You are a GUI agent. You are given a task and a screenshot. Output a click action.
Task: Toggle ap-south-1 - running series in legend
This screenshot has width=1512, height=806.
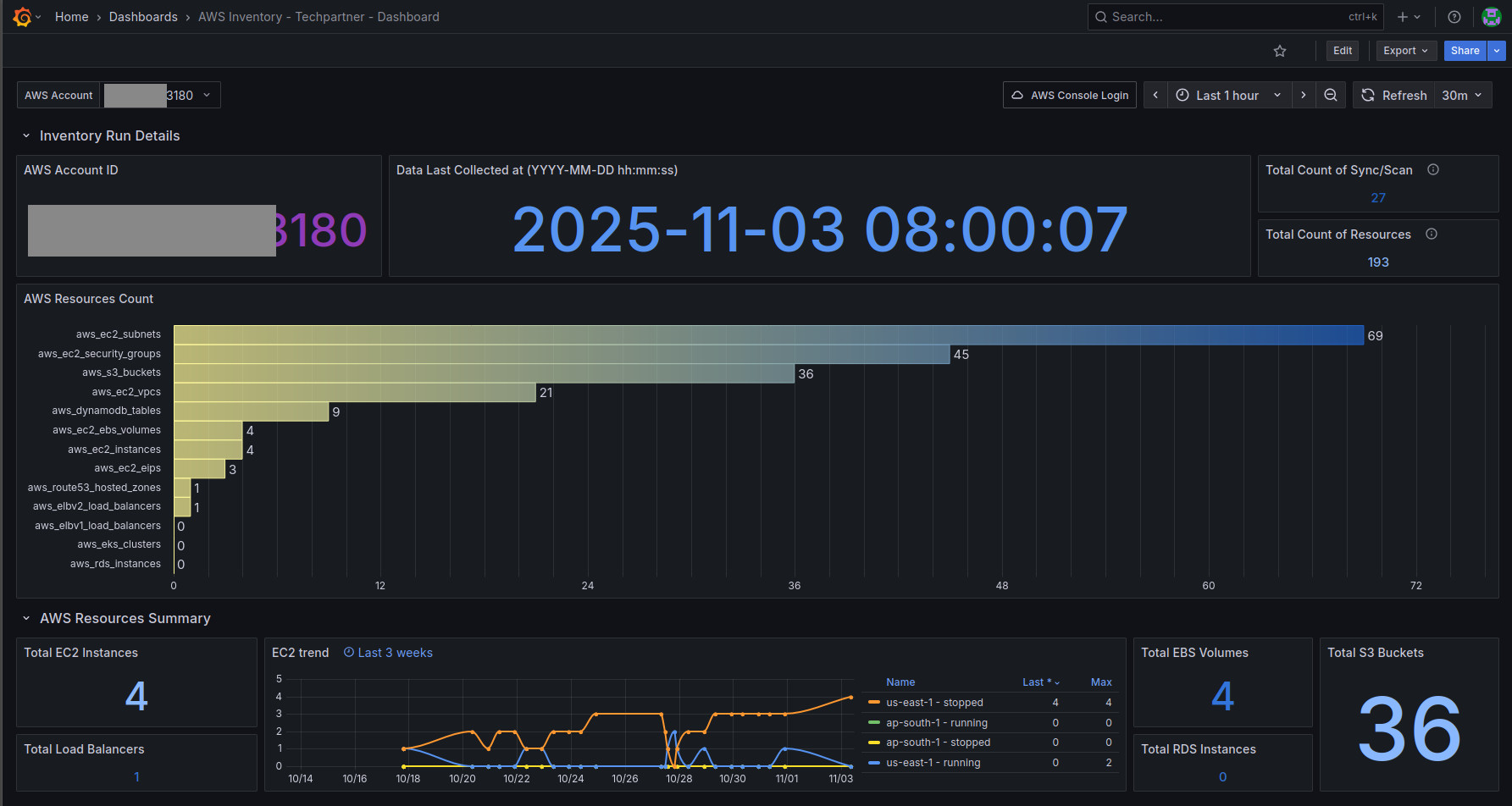936,723
